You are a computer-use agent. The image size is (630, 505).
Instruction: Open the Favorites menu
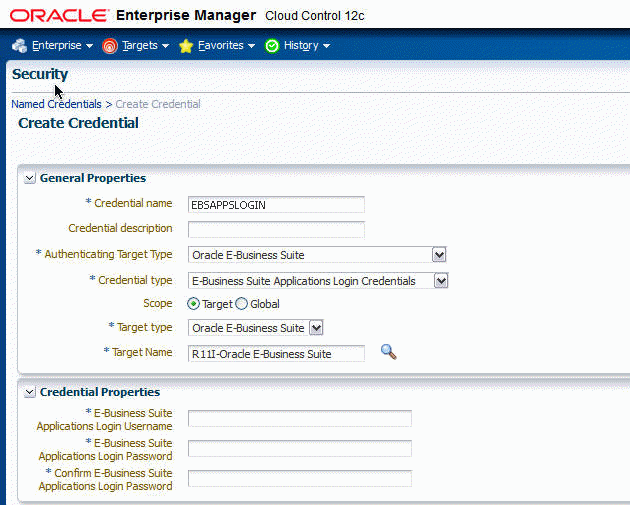226,45
